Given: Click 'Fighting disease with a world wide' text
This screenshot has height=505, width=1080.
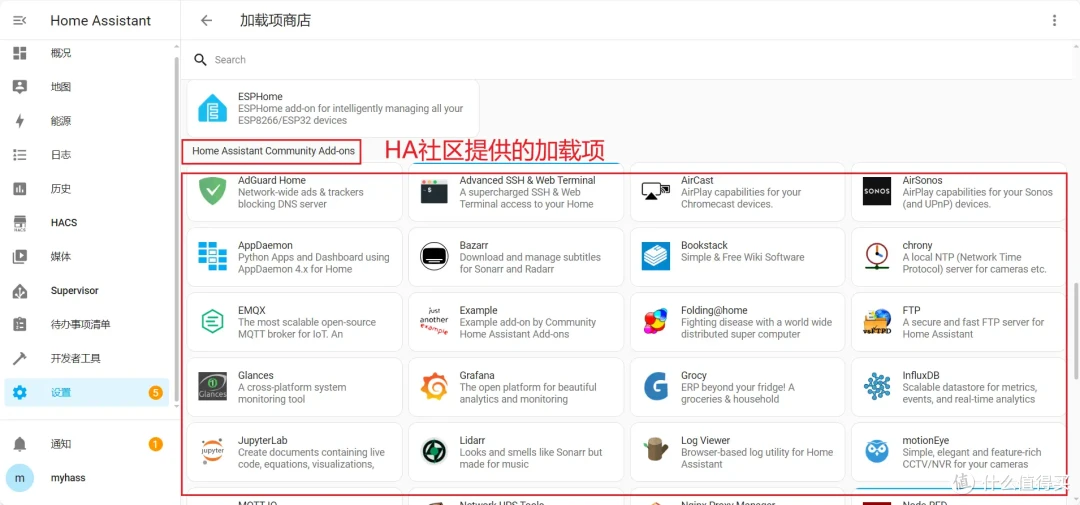Looking at the screenshot, I should point(756,322).
